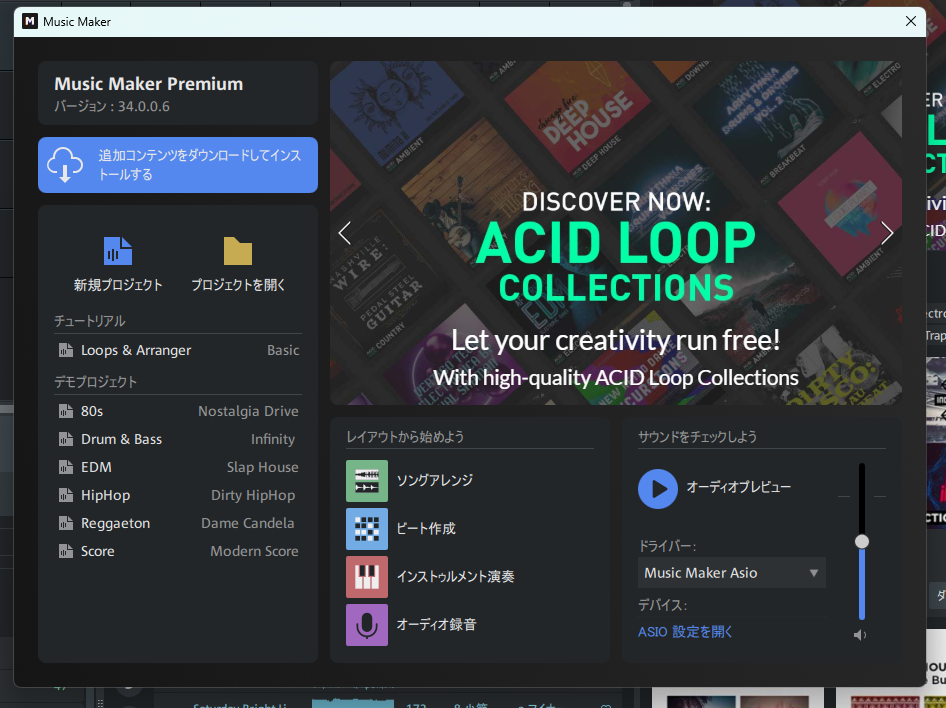Open the Music Maker Asio driver dropdown
The image size is (946, 708).
(732, 573)
